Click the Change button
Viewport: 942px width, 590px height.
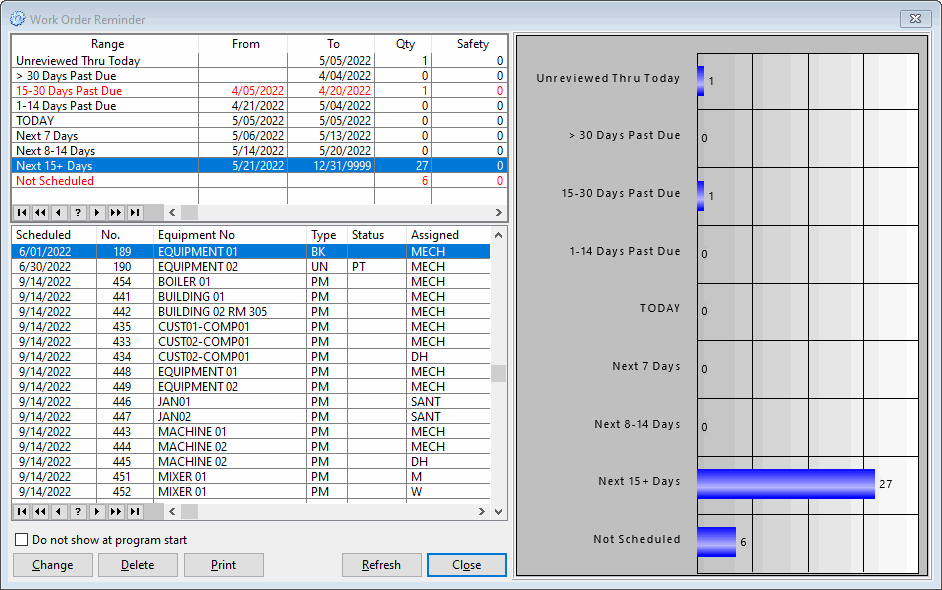(x=52, y=564)
